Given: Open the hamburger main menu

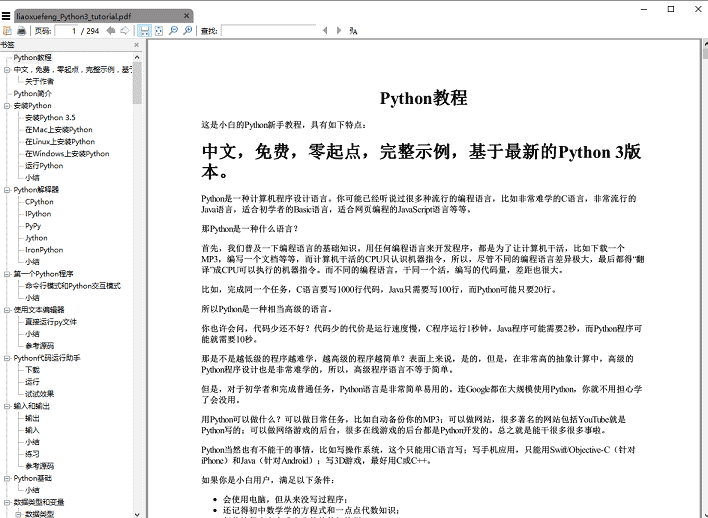Looking at the screenshot, I should coord(6,16).
